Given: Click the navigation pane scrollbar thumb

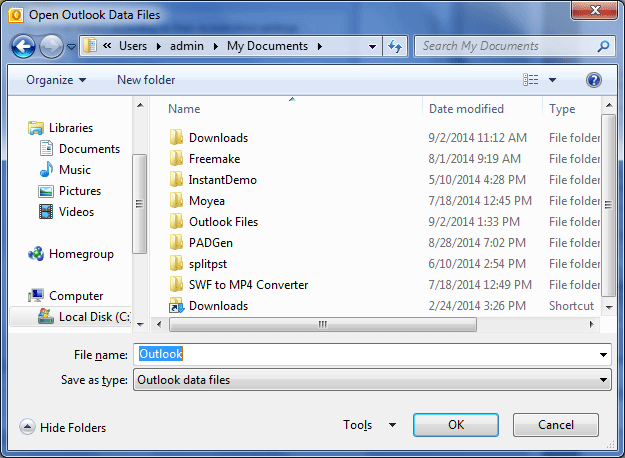Looking at the screenshot, I should [x=140, y=204].
